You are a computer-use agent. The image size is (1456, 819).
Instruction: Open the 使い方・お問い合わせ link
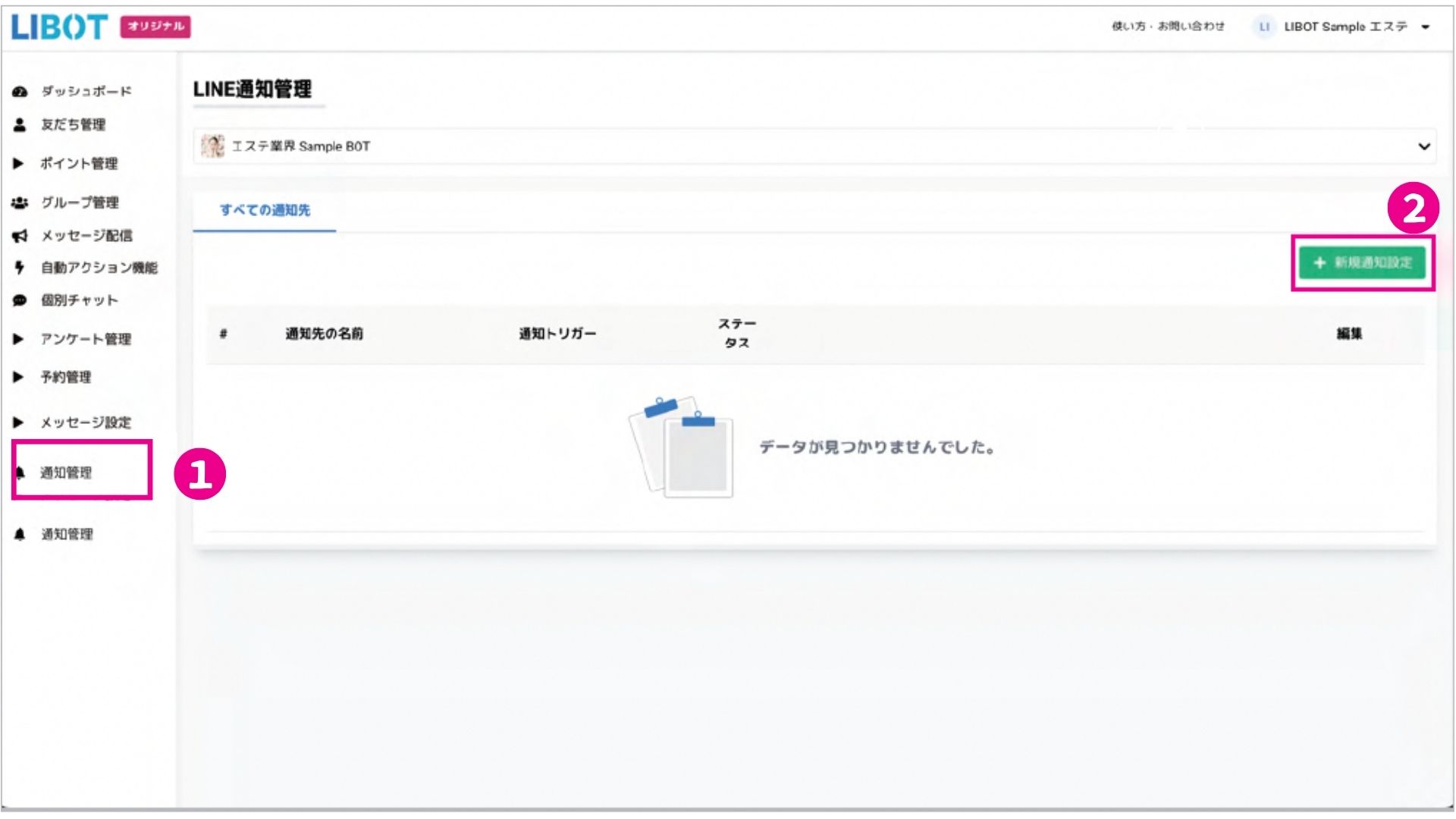1168,27
